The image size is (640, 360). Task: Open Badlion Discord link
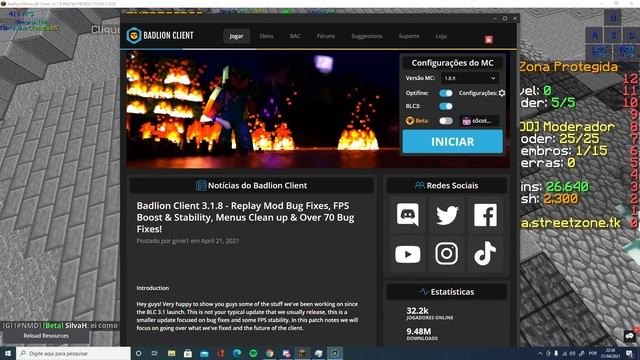[407, 214]
